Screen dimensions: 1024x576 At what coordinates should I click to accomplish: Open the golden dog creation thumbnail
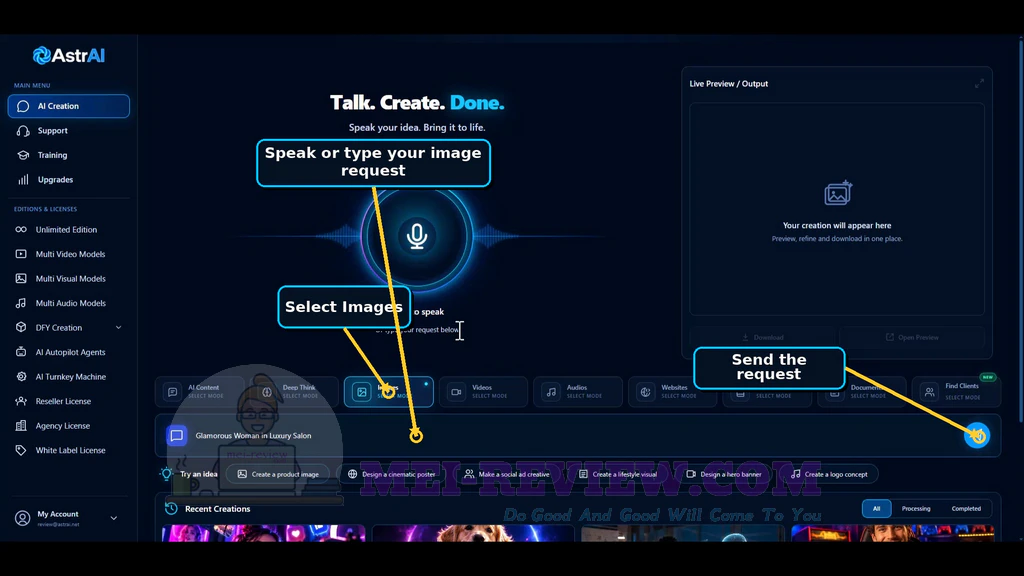[x=473, y=533]
